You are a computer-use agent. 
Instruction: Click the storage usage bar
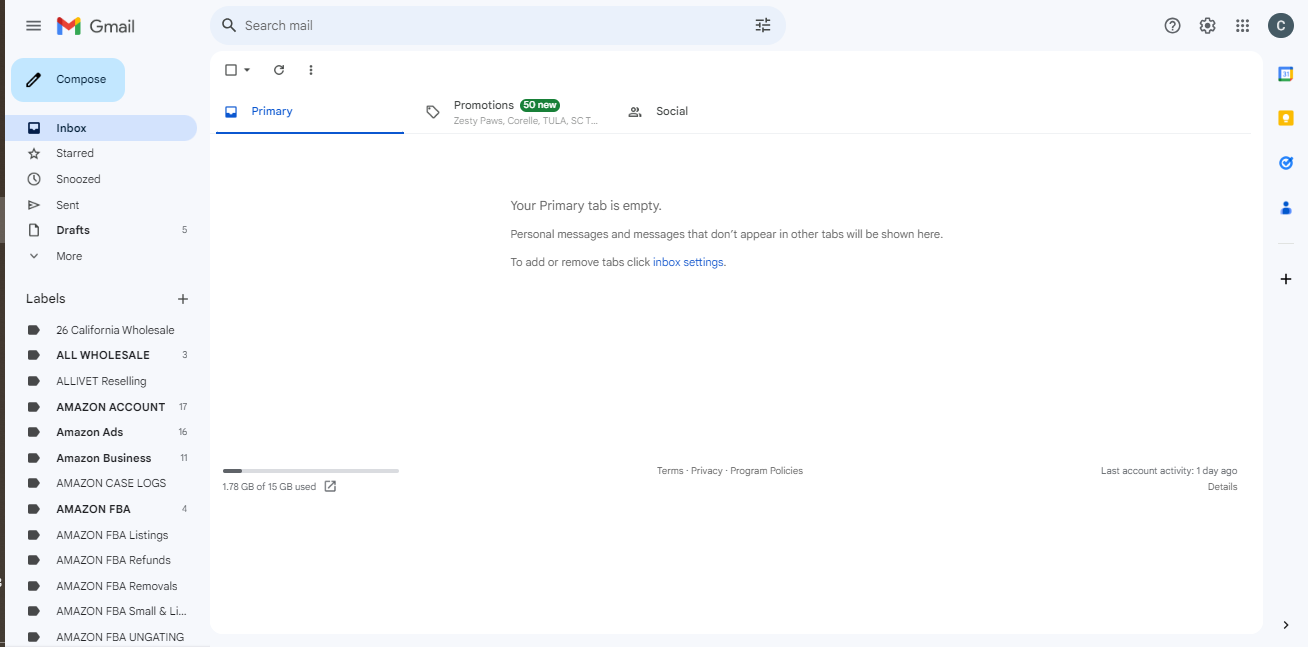point(311,470)
